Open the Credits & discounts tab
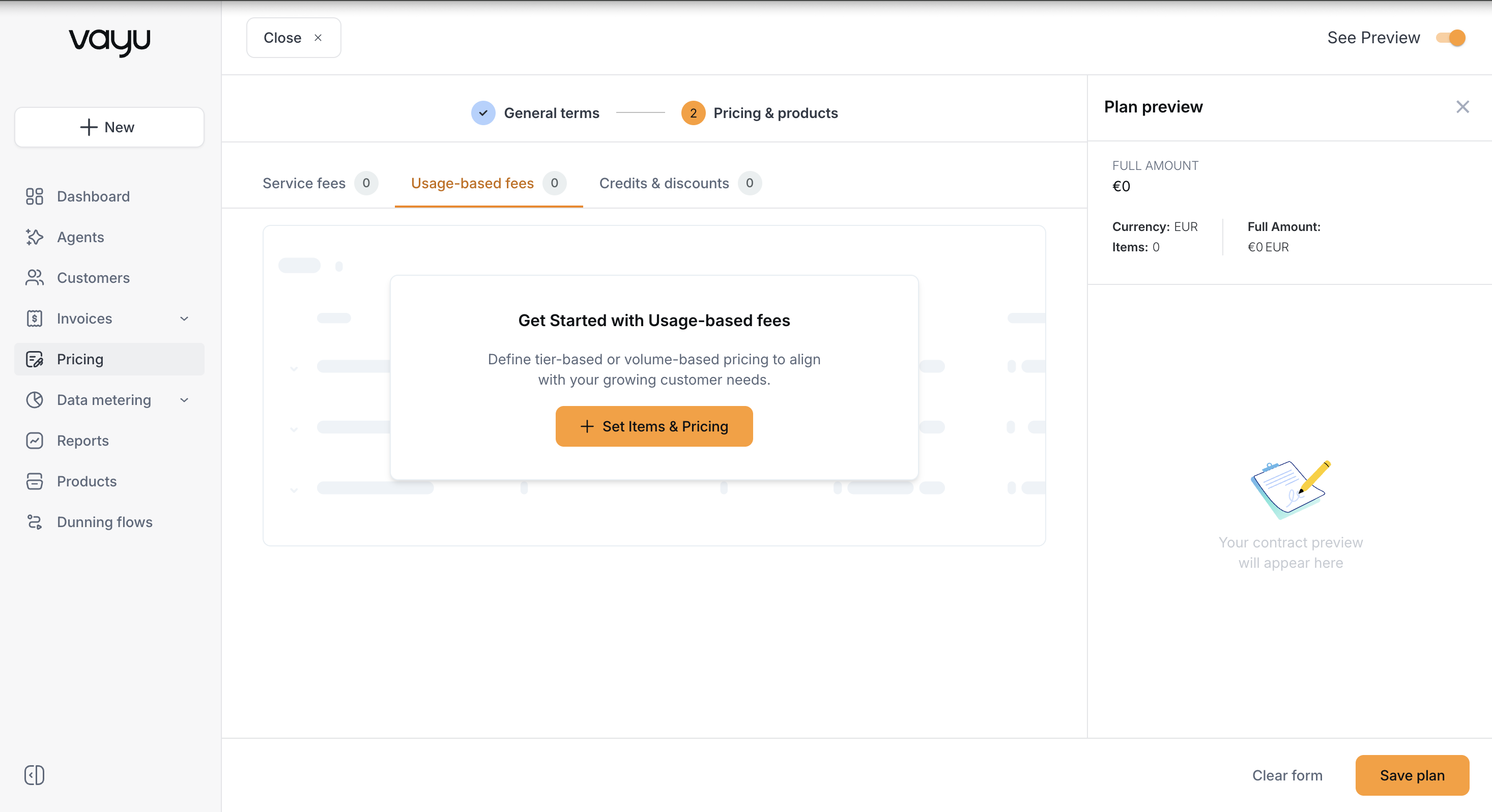Image resolution: width=1492 pixels, height=812 pixels. click(680, 183)
